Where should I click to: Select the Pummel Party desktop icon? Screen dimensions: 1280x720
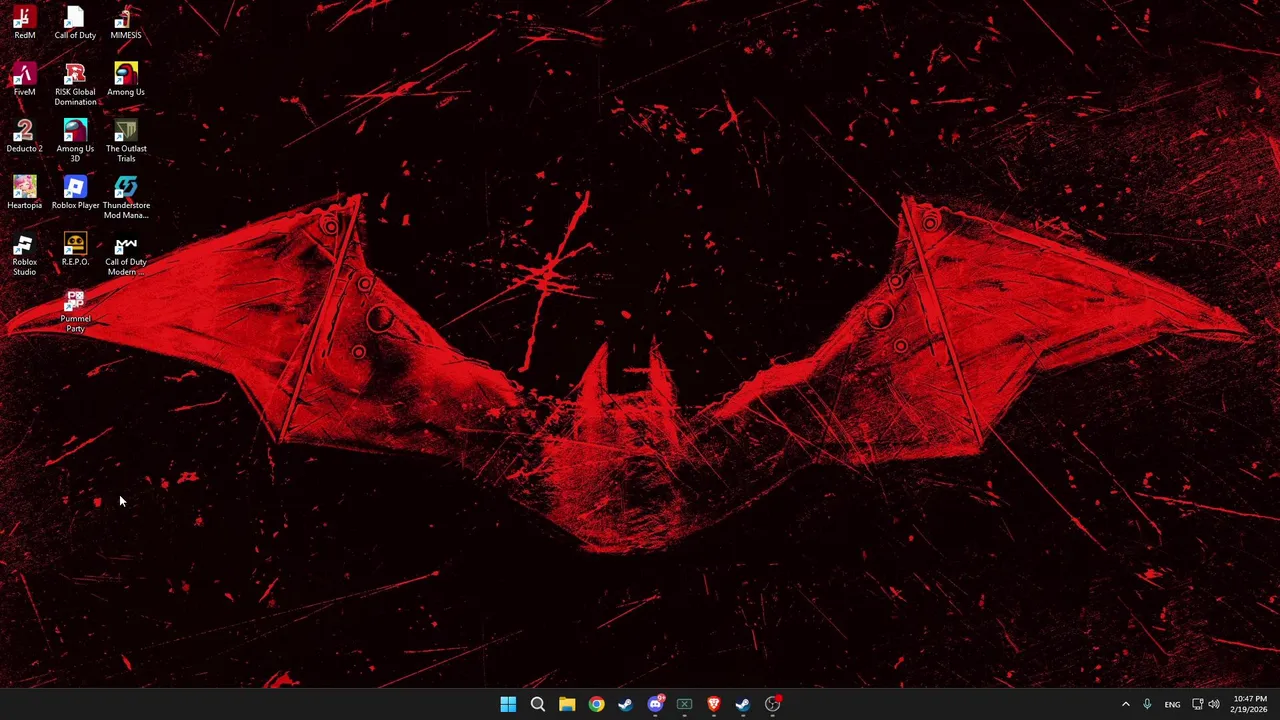(75, 312)
